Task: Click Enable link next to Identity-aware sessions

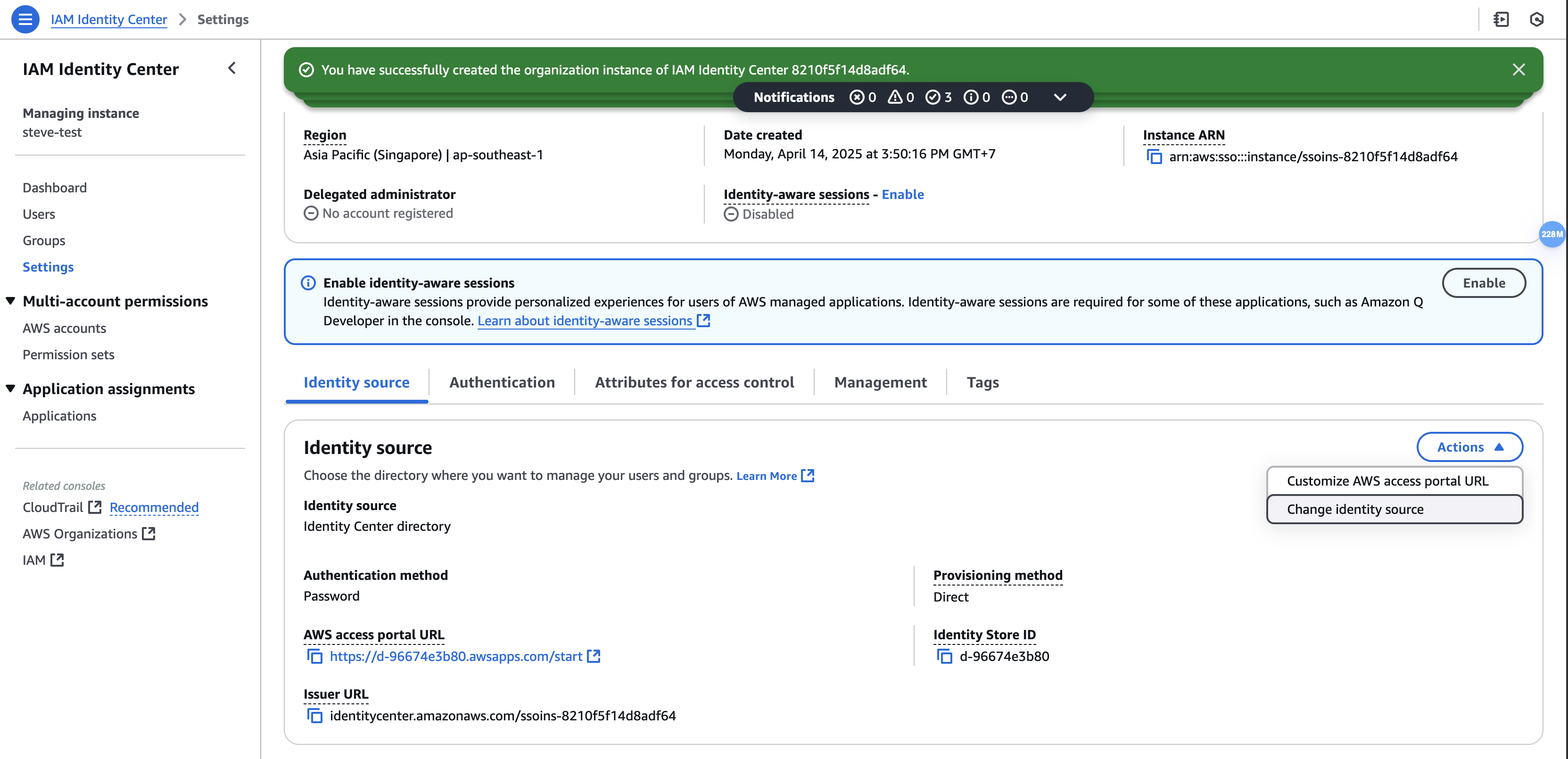Action: point(903,194)
